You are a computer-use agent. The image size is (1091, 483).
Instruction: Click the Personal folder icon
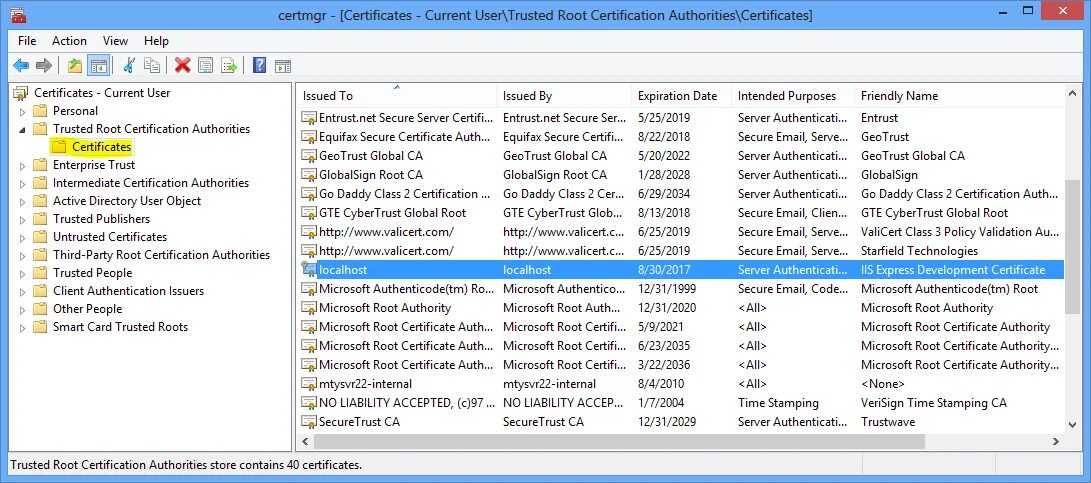(40, 111)
